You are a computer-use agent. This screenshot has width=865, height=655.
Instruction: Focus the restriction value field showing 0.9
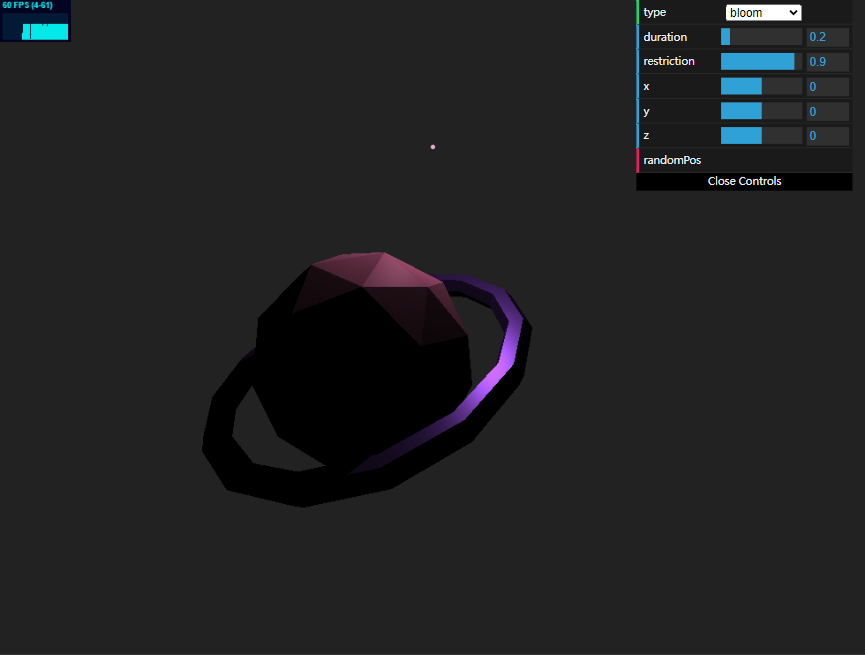pos(828,61)
